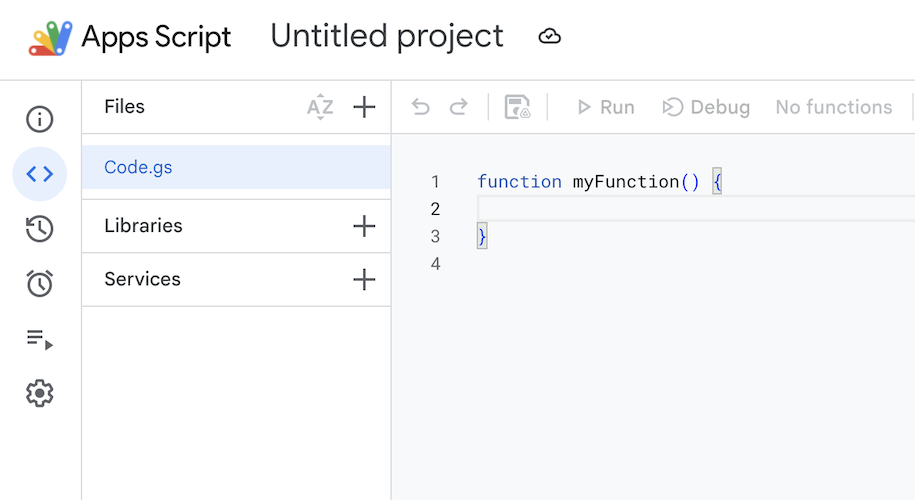
Task: Click the Apps Script title text
Action: click(156, 37)
